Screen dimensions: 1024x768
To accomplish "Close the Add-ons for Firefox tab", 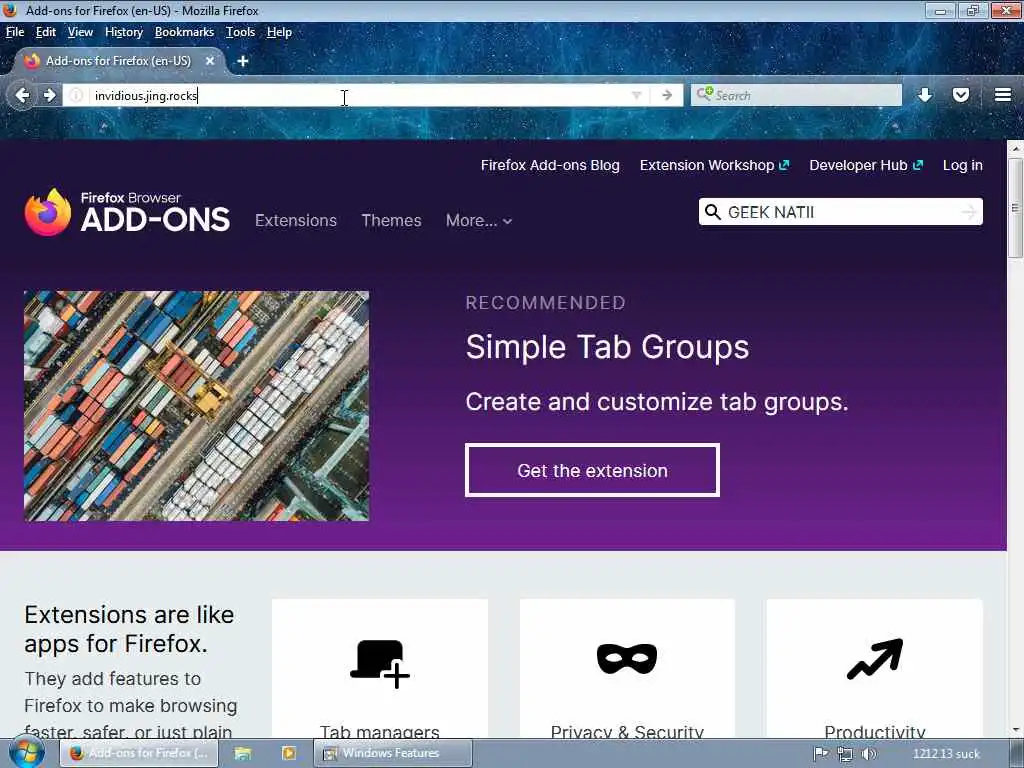I will pos(210,61).
